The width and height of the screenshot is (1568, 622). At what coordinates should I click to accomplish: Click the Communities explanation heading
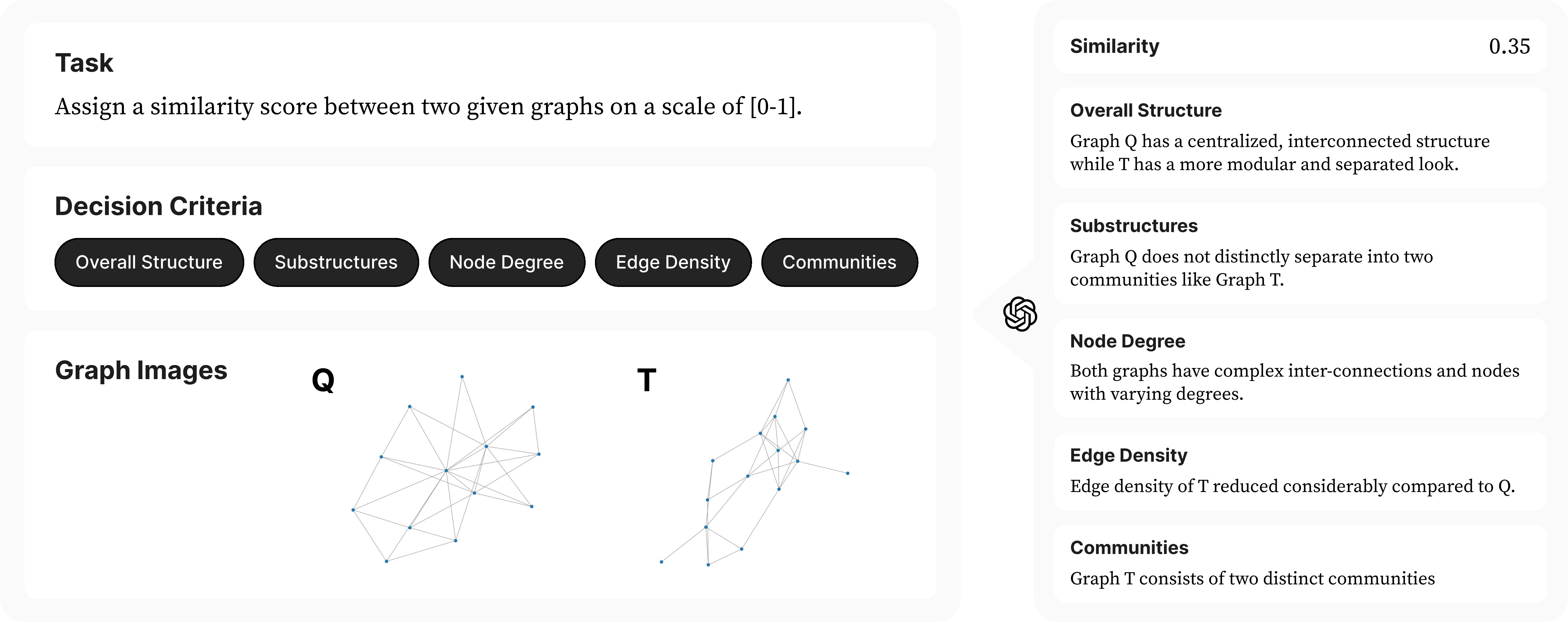(1129, 548)
